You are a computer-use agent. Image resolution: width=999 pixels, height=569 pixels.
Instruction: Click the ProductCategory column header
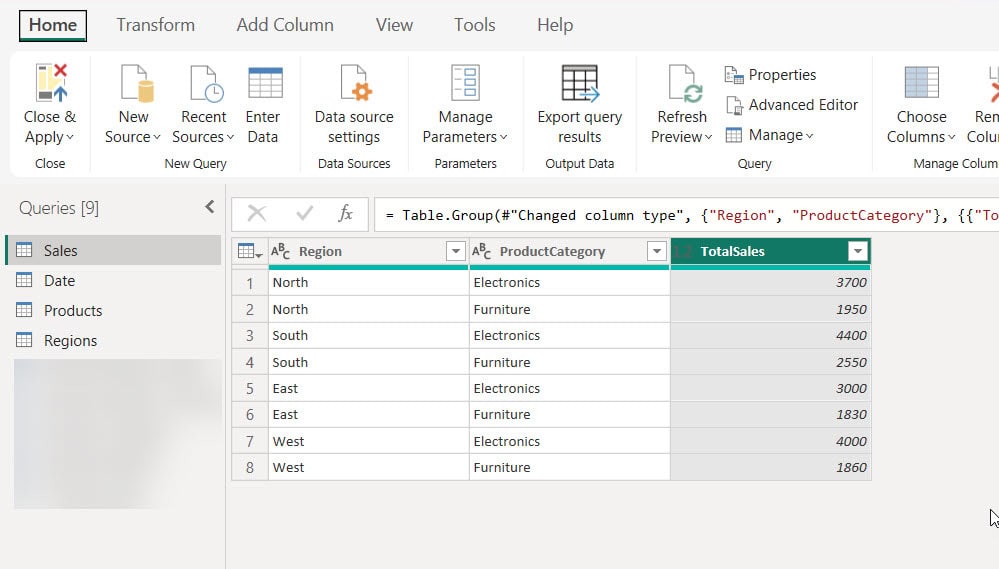point(569,252)
